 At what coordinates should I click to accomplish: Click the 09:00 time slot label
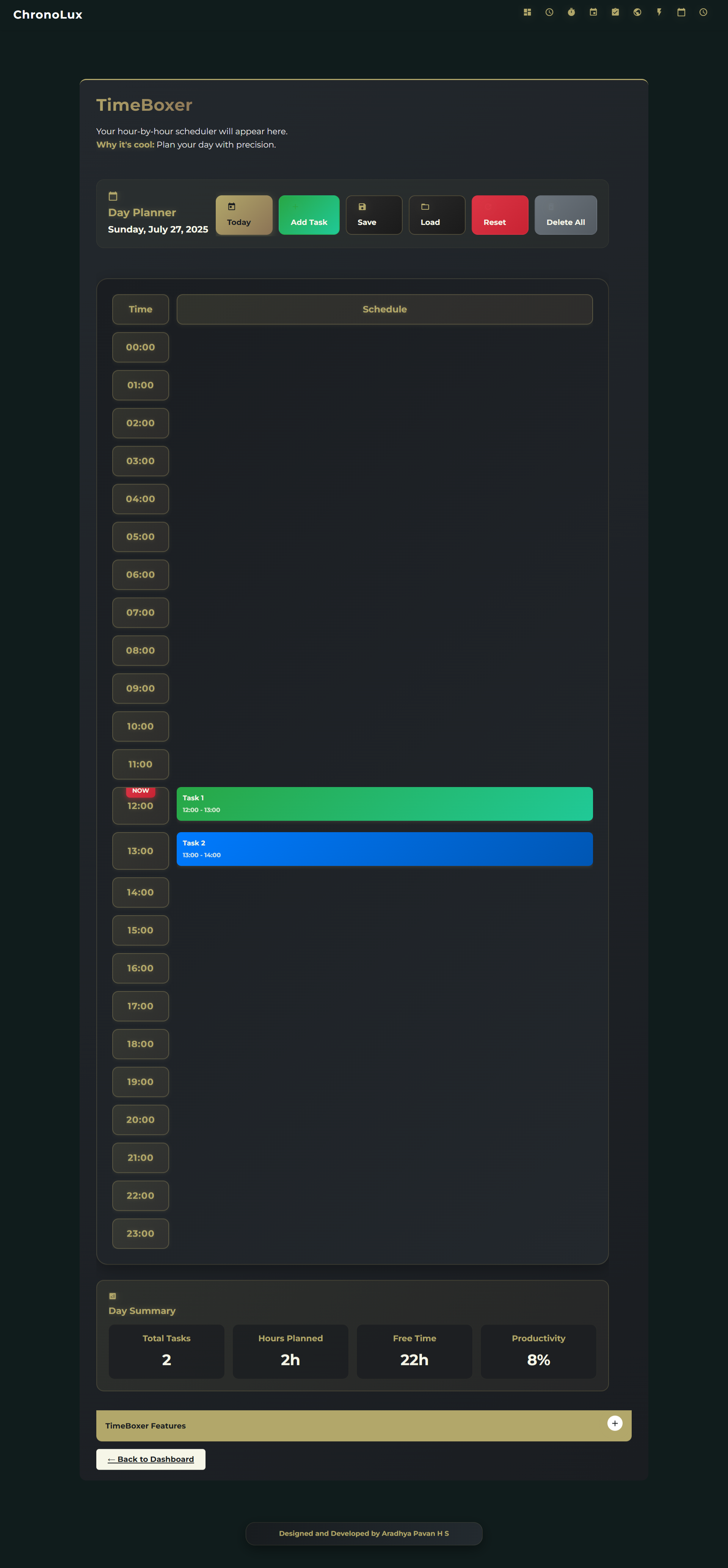click(x=140, y=688)
